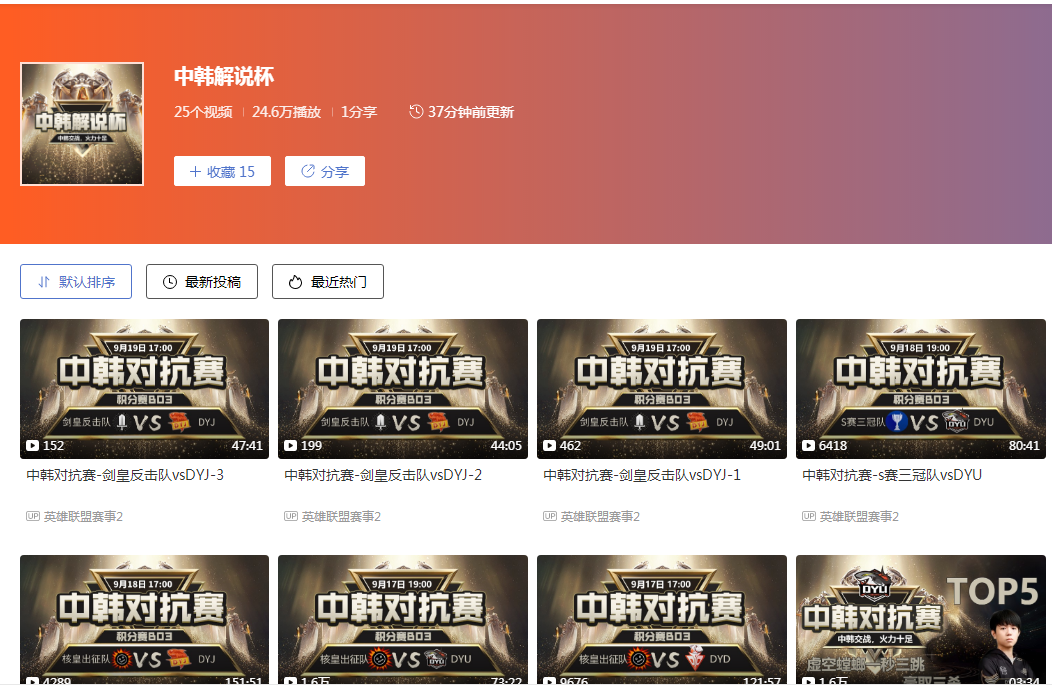Add the collection with the 收藏 15 button
The image size is (1052, 688).
tap(222, 171)
